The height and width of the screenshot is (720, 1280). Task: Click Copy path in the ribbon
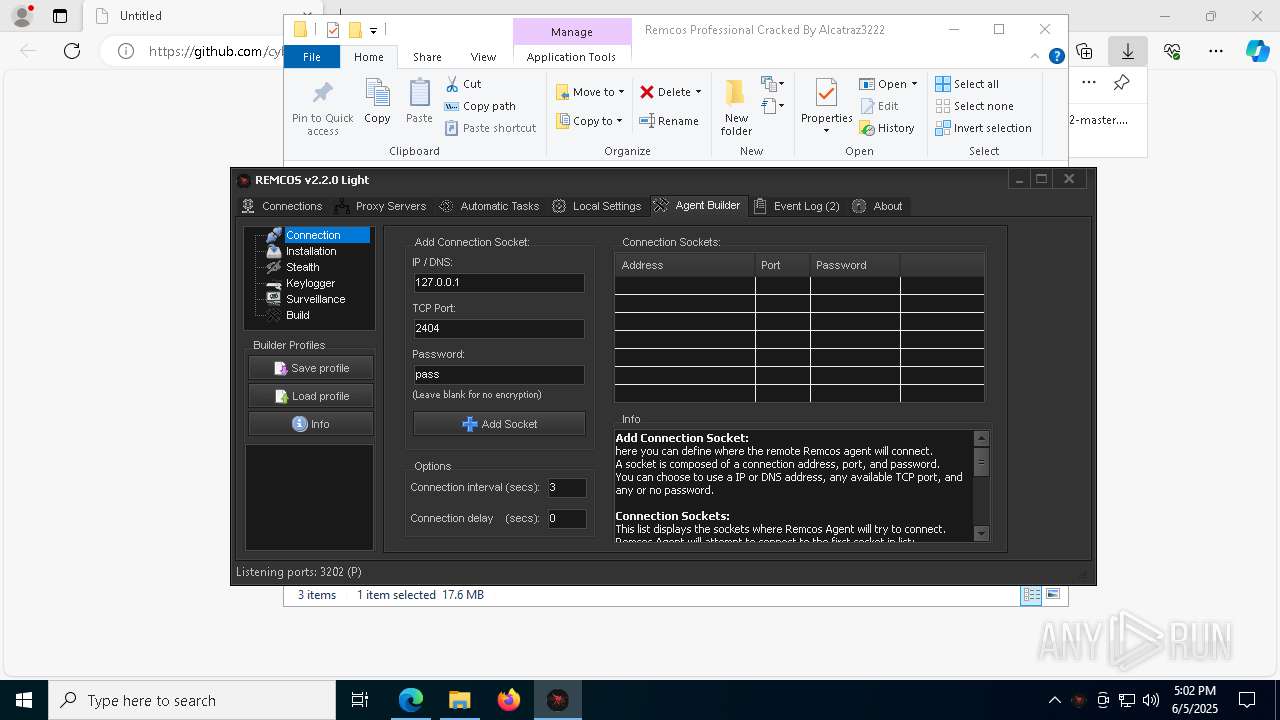[480, 106]
